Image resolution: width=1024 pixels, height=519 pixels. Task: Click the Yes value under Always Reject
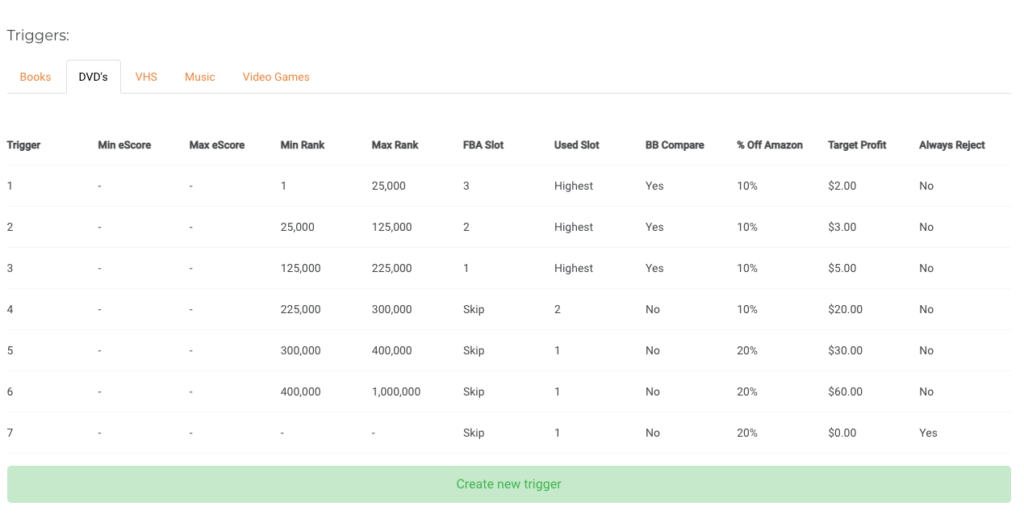tap(928, 433)
